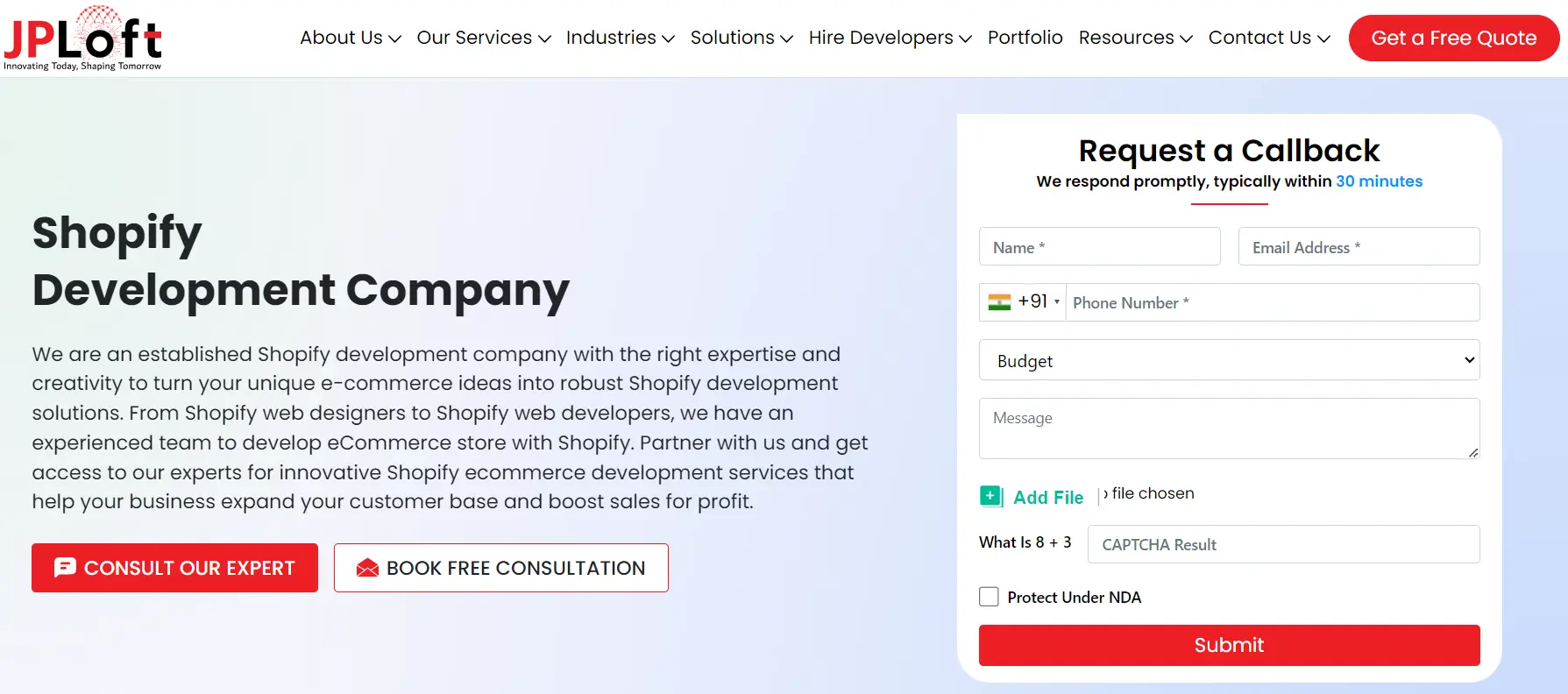The height and width of the screenshot is (694, 1568).
Task: Click the CAPTCHA Result field
Action: pos(1283,544)
